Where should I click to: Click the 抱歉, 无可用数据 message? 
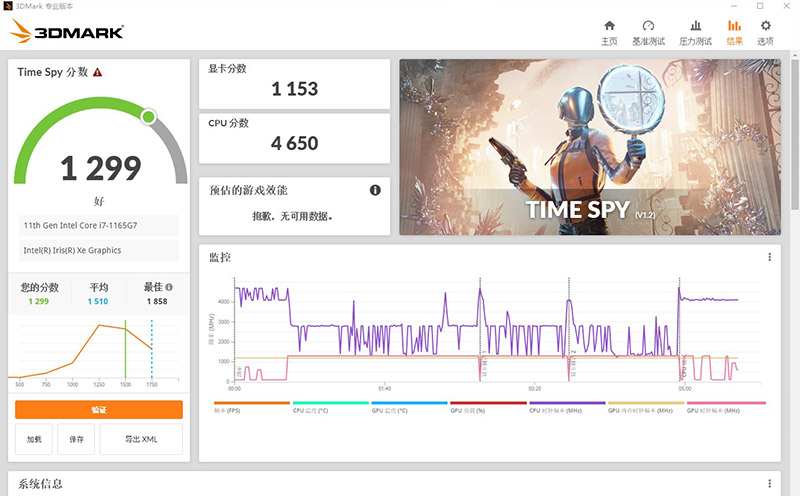pos(293,216)
